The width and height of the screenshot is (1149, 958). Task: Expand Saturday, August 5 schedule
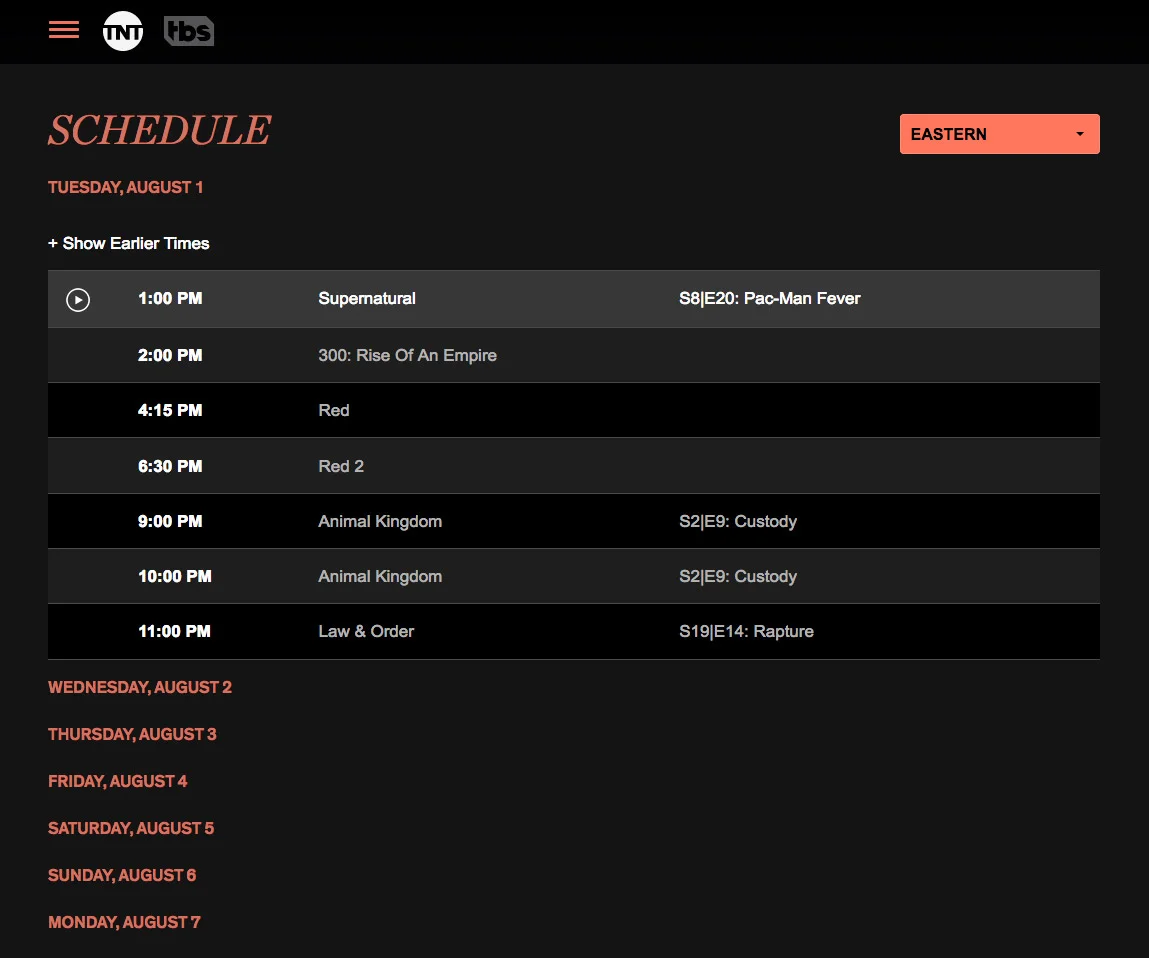pos(131,828)
